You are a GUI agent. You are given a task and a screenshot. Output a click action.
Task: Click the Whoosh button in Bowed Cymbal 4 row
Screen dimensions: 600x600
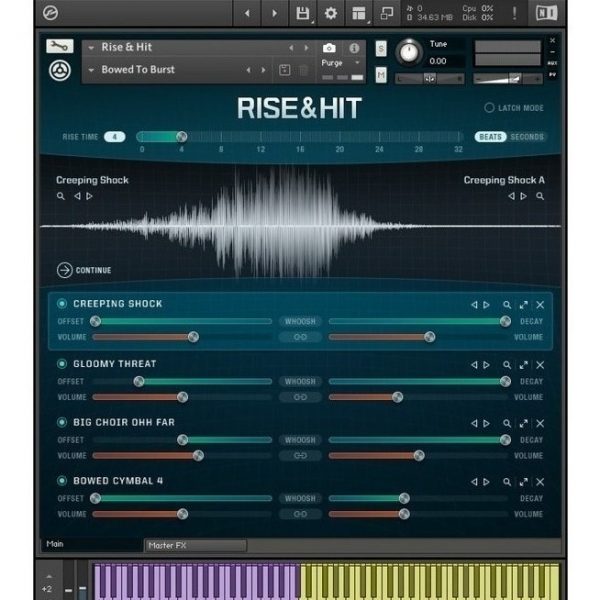[300, 499]
